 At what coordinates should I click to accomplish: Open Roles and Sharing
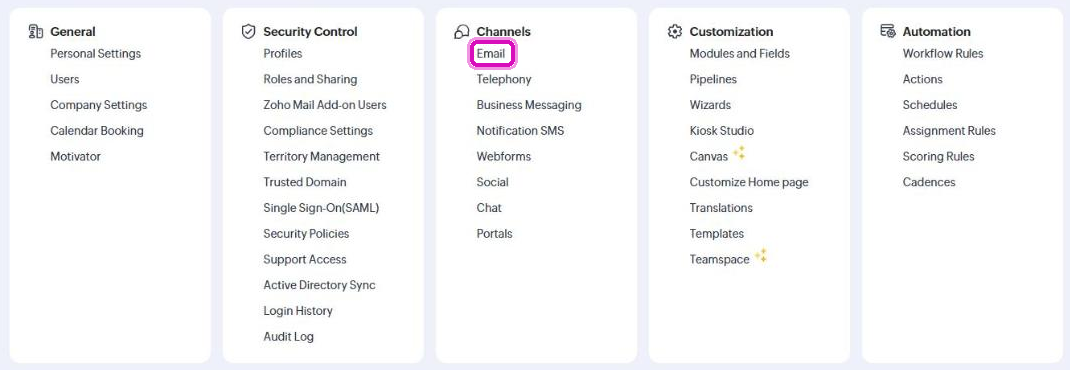pos(310,79)
